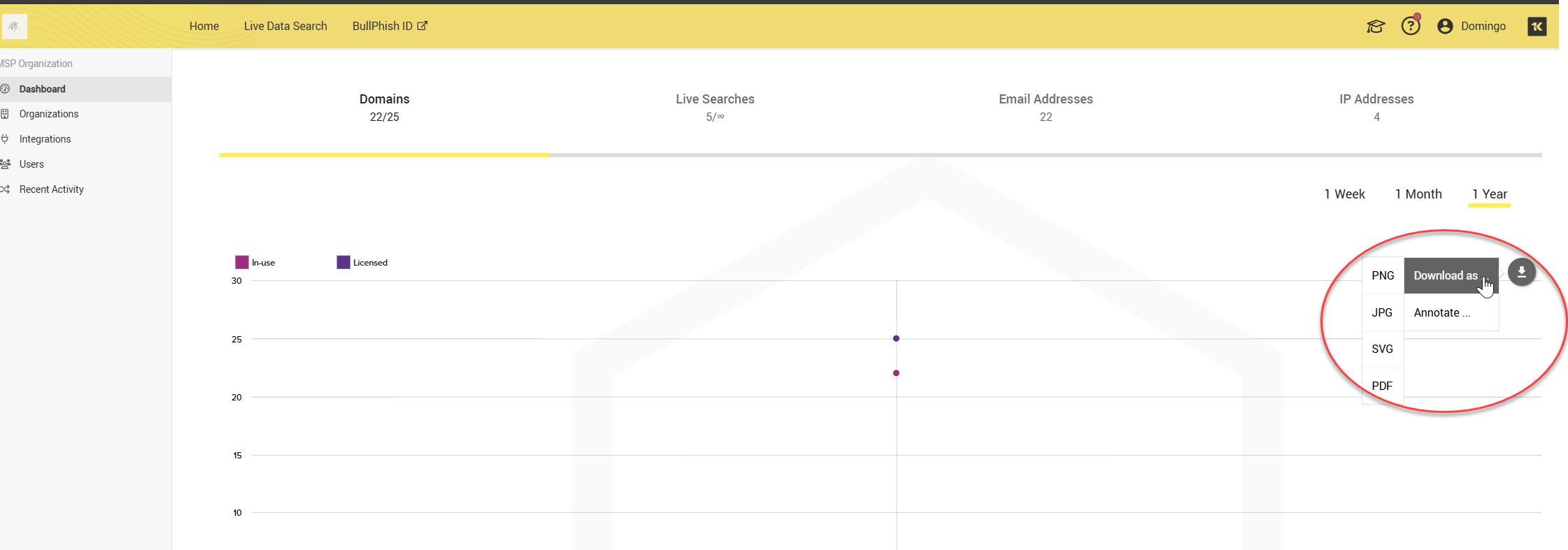The image size is (1568, 550).
Task: Expand the Annotate menu option
Action: click(x=1441, y=313)
